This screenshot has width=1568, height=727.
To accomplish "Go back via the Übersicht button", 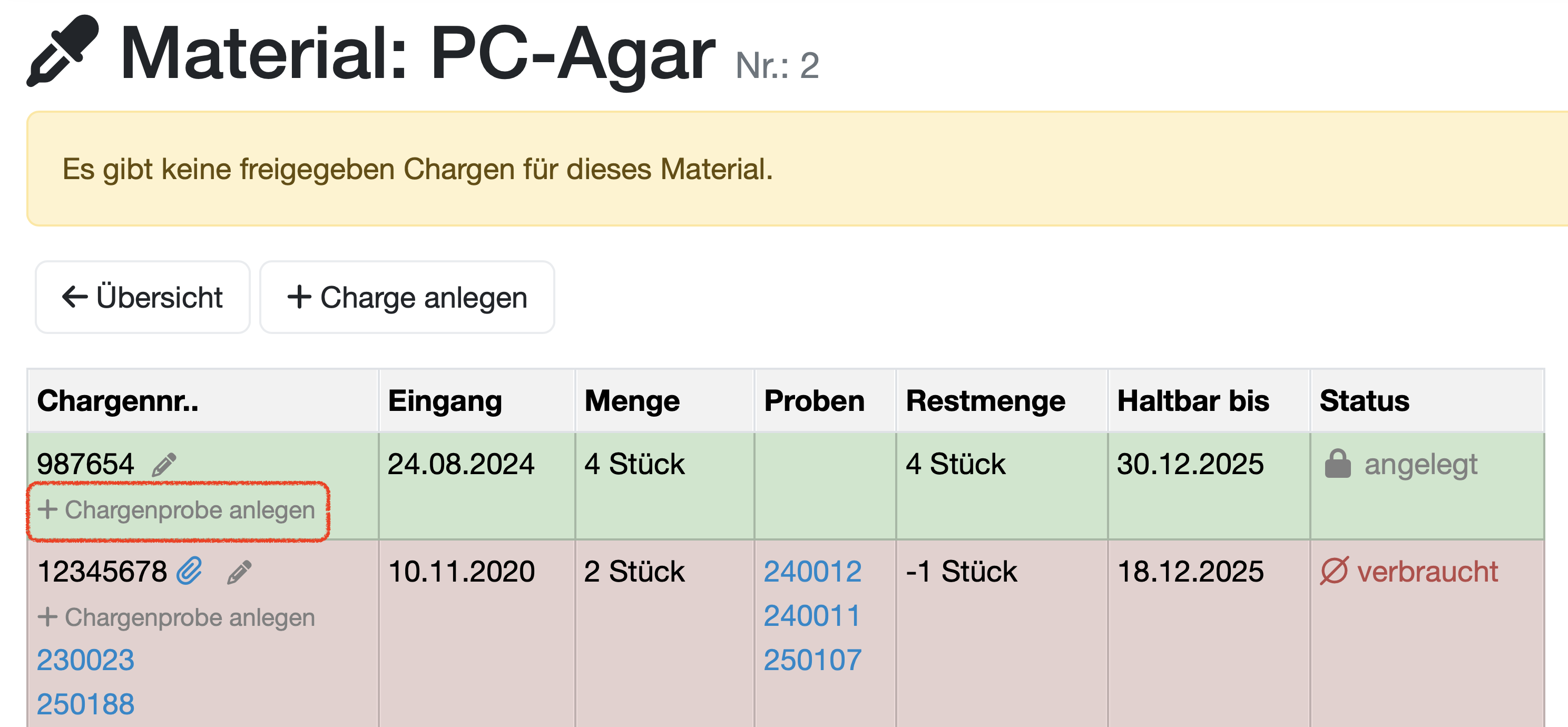I will point(142,298).
